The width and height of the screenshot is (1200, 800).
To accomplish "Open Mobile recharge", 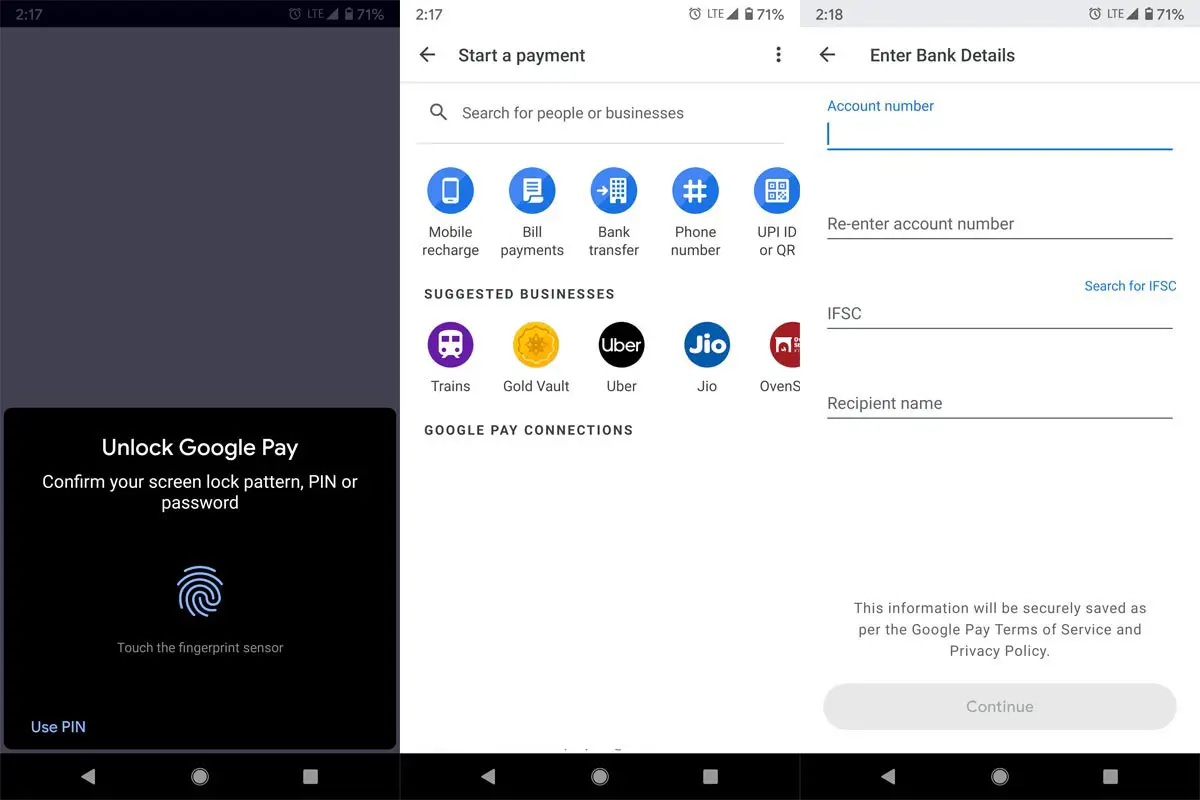I will click(450, 212).
